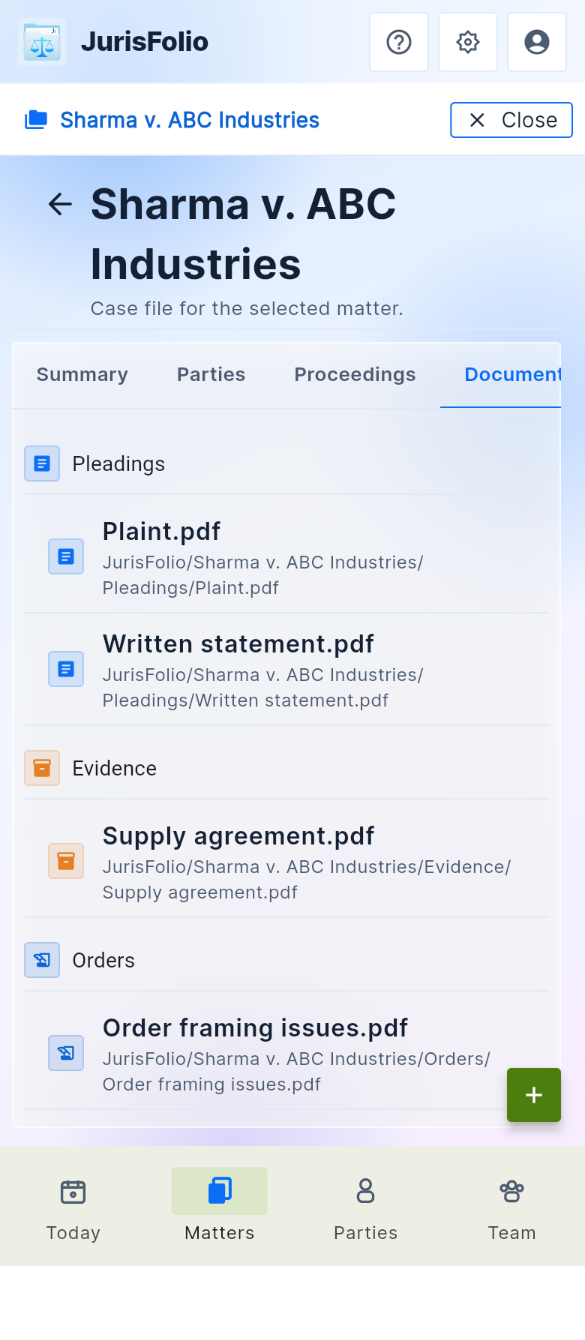Click the Evidence section heading
The image size is (585, 1340).
point(114,768)
